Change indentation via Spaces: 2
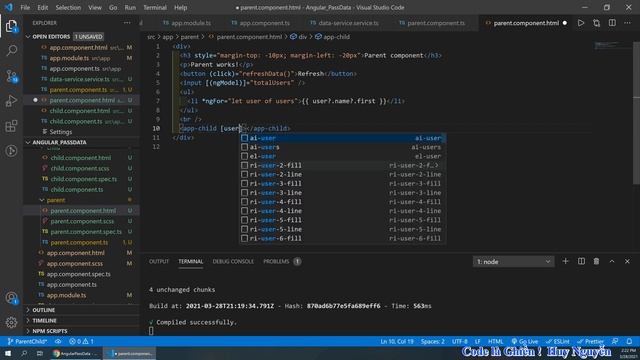 point(433,341)
